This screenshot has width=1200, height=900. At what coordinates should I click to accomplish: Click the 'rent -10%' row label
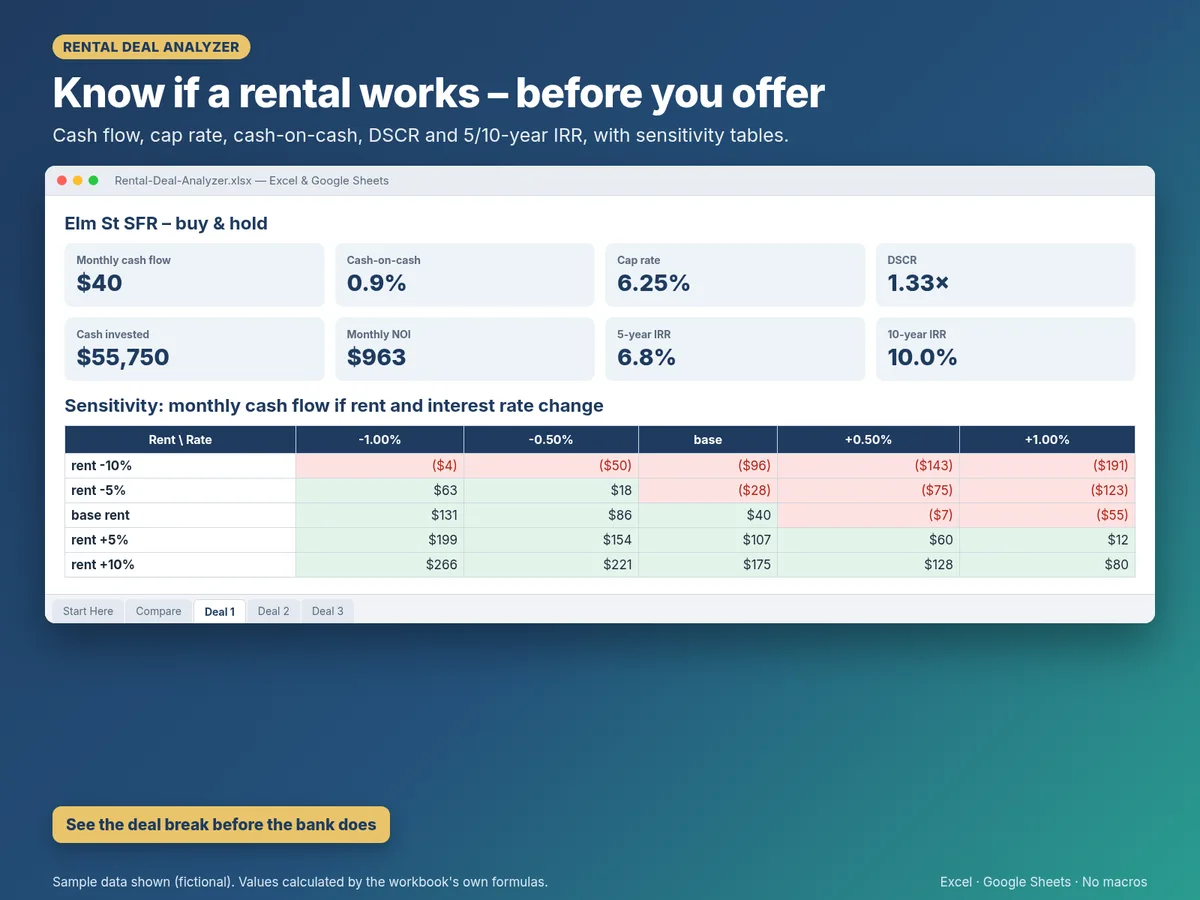tap(180, 466)
